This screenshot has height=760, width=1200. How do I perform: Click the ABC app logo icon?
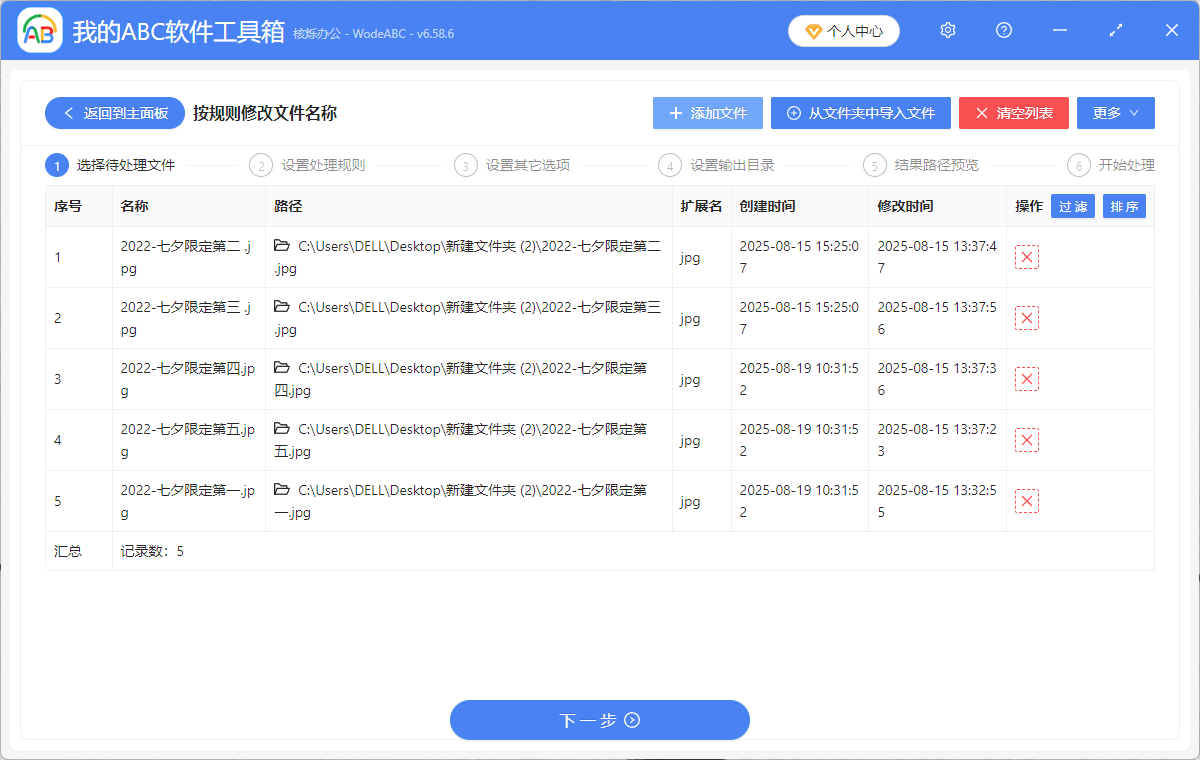[39, 30]
